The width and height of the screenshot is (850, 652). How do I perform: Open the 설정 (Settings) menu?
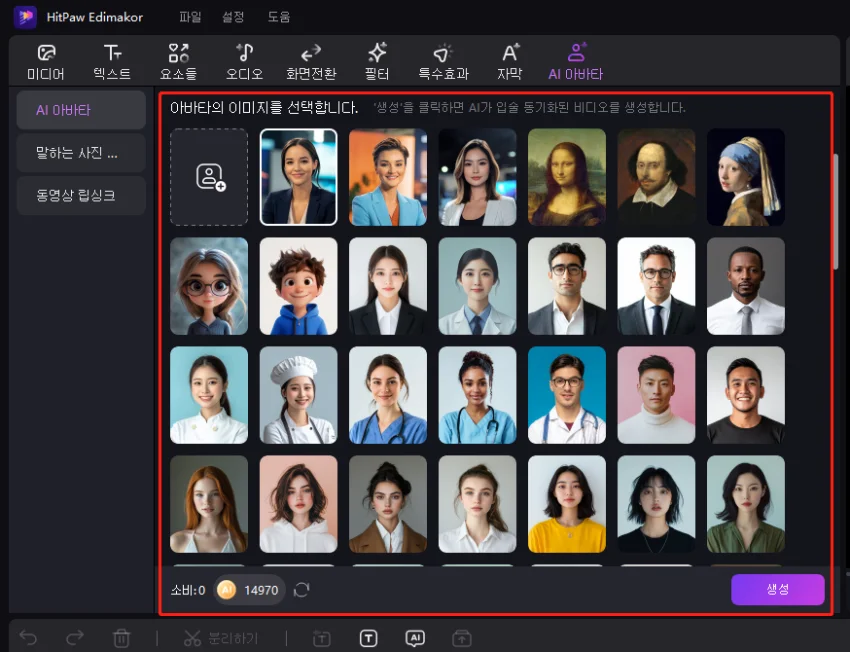234,17
